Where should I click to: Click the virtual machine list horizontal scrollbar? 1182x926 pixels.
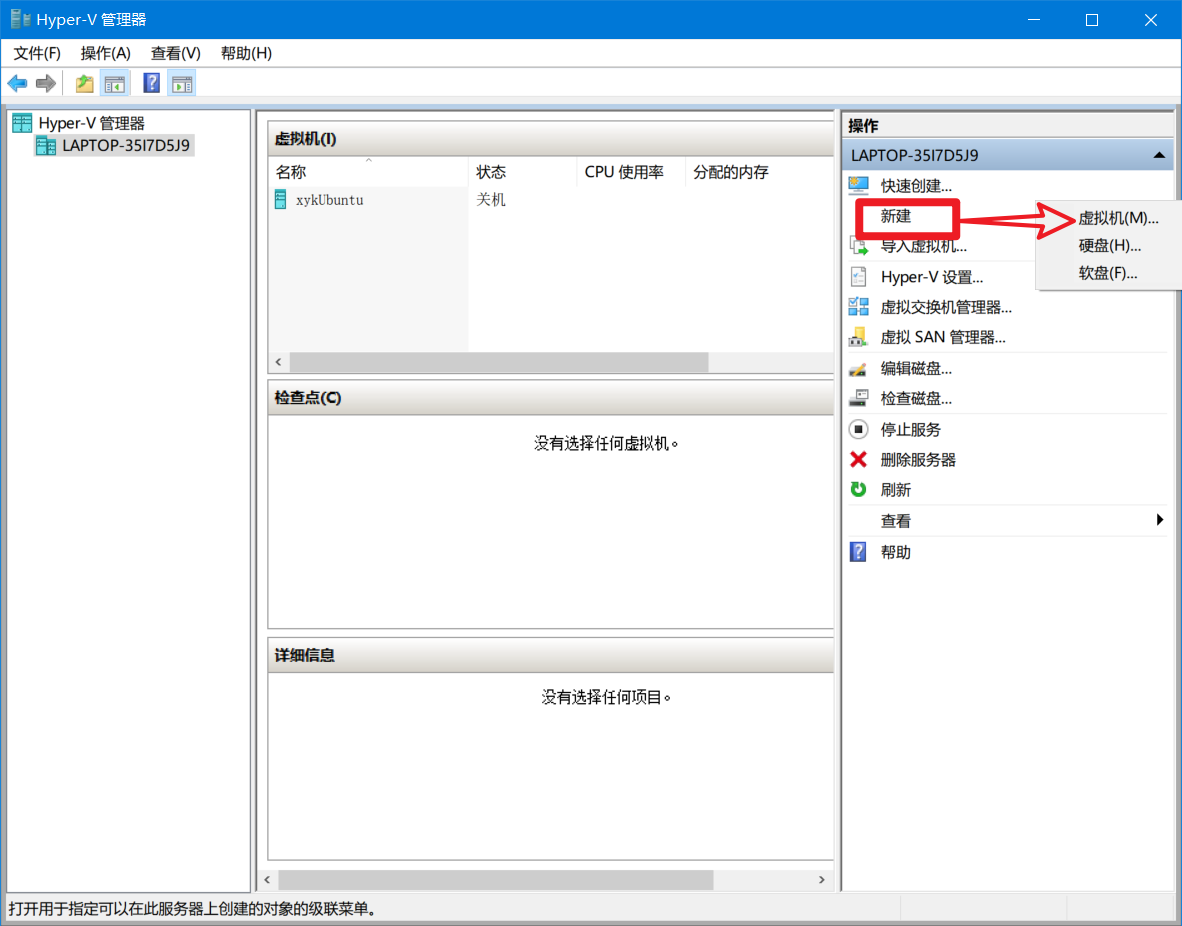coord(498,362)
